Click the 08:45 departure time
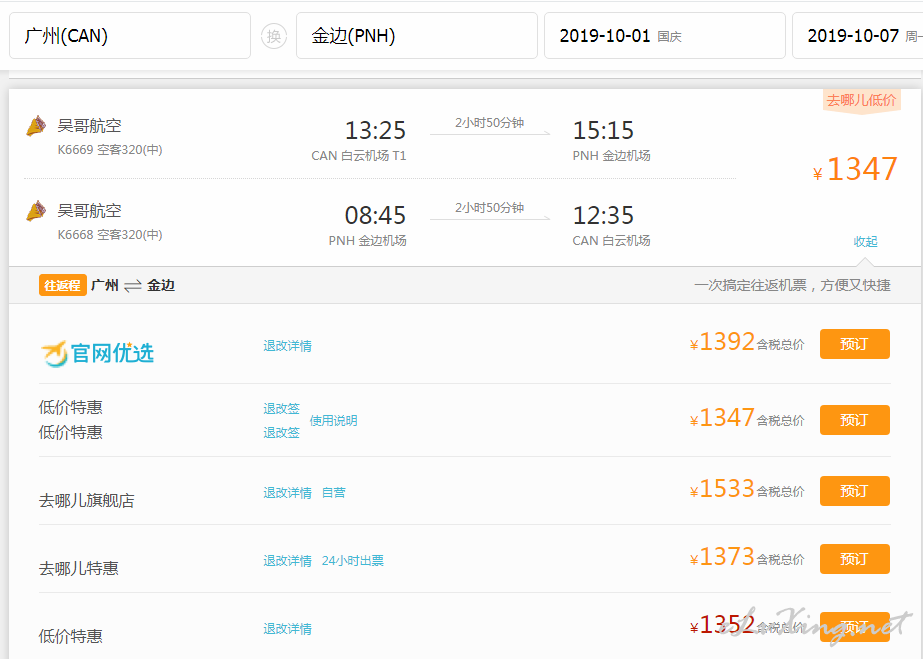 [x=375, y=215]
